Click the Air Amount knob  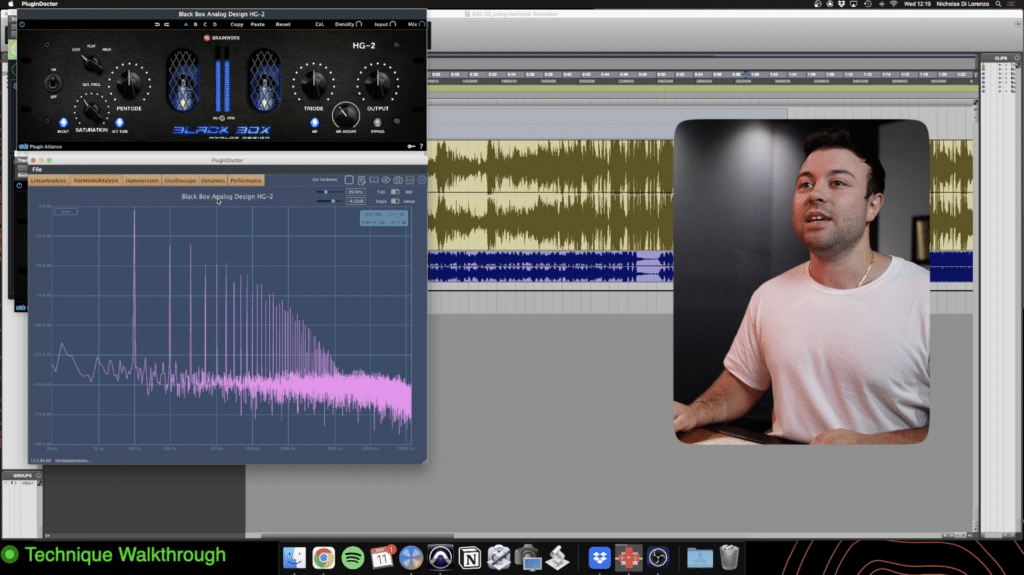[x=345, y=116]
